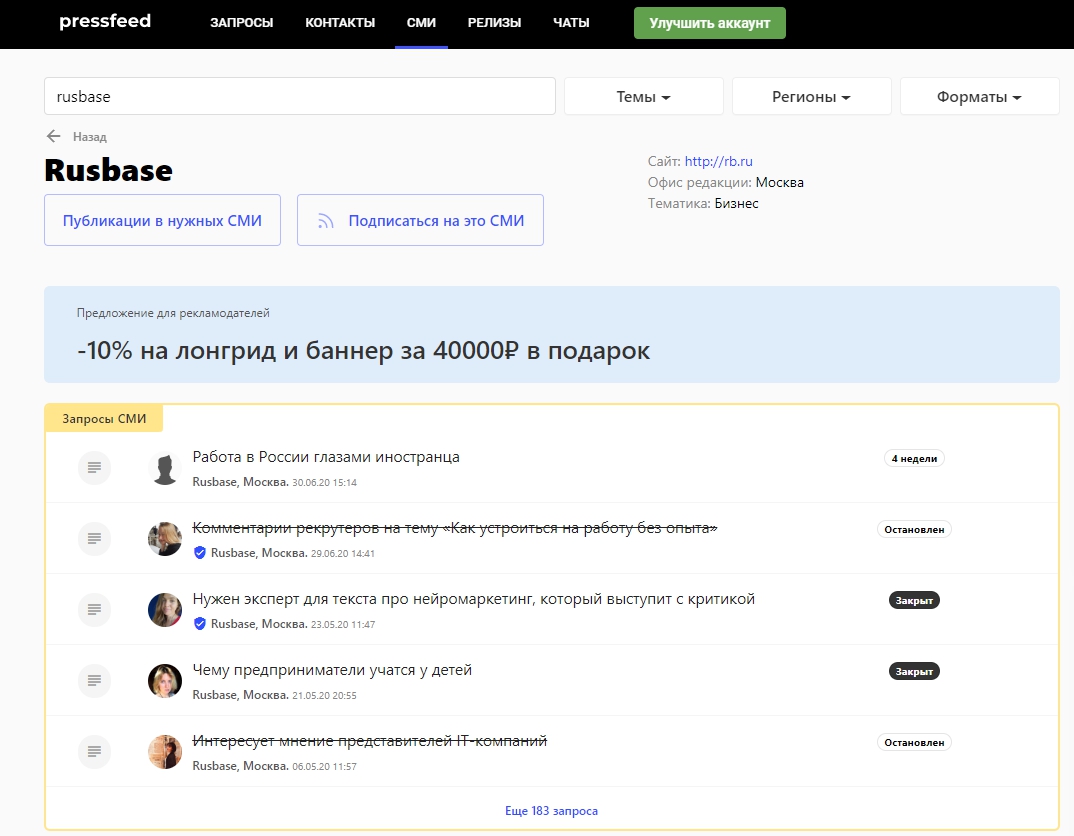Switch to the ЗАПРОСЫ menu tab

[x=241, y=23]
